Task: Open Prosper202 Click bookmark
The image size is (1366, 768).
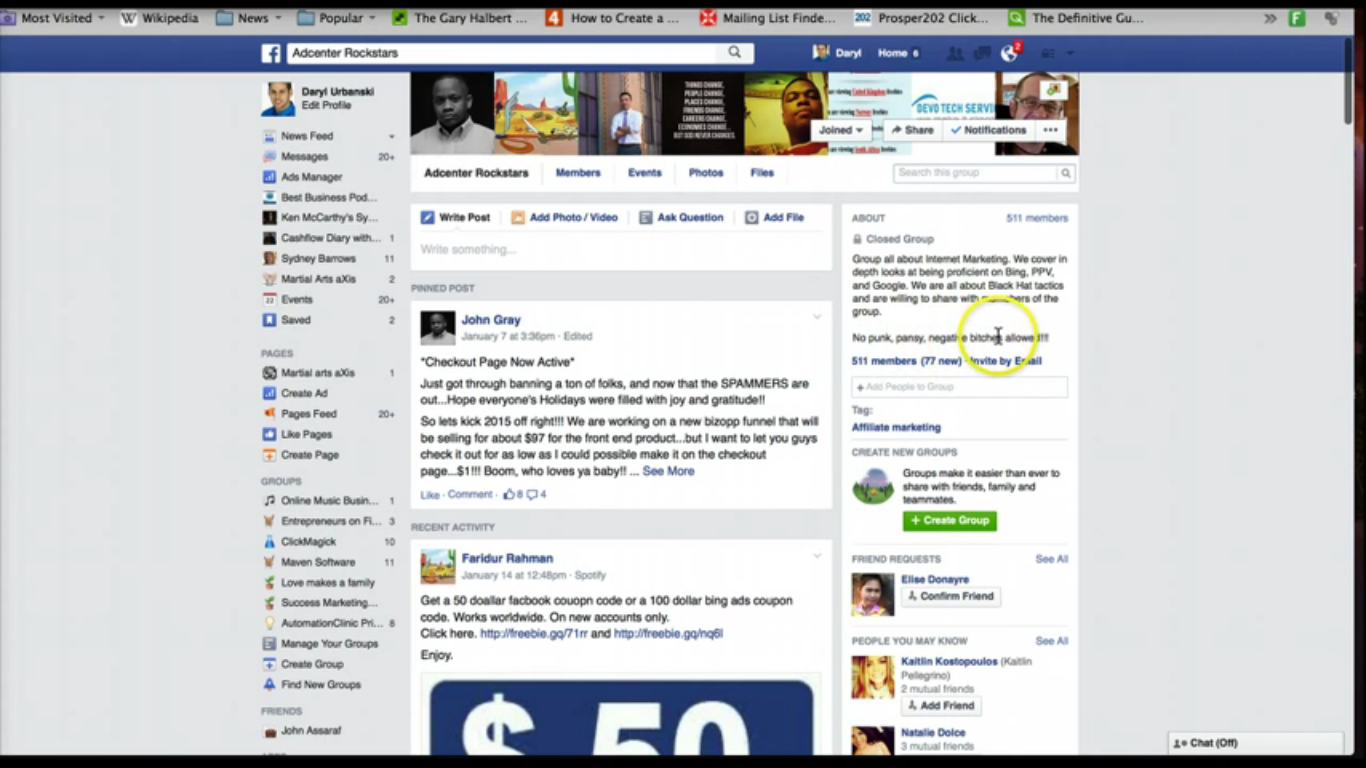Action: point(921,18)
